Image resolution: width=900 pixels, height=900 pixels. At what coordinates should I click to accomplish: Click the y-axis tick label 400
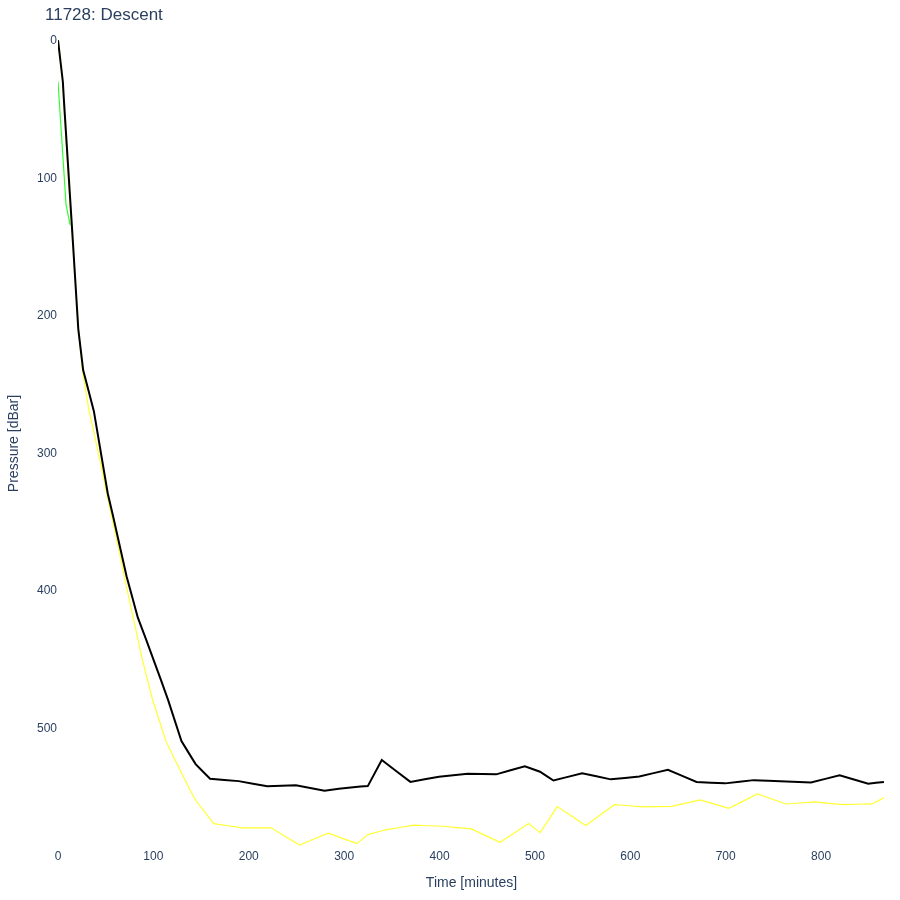click(47, 590)
